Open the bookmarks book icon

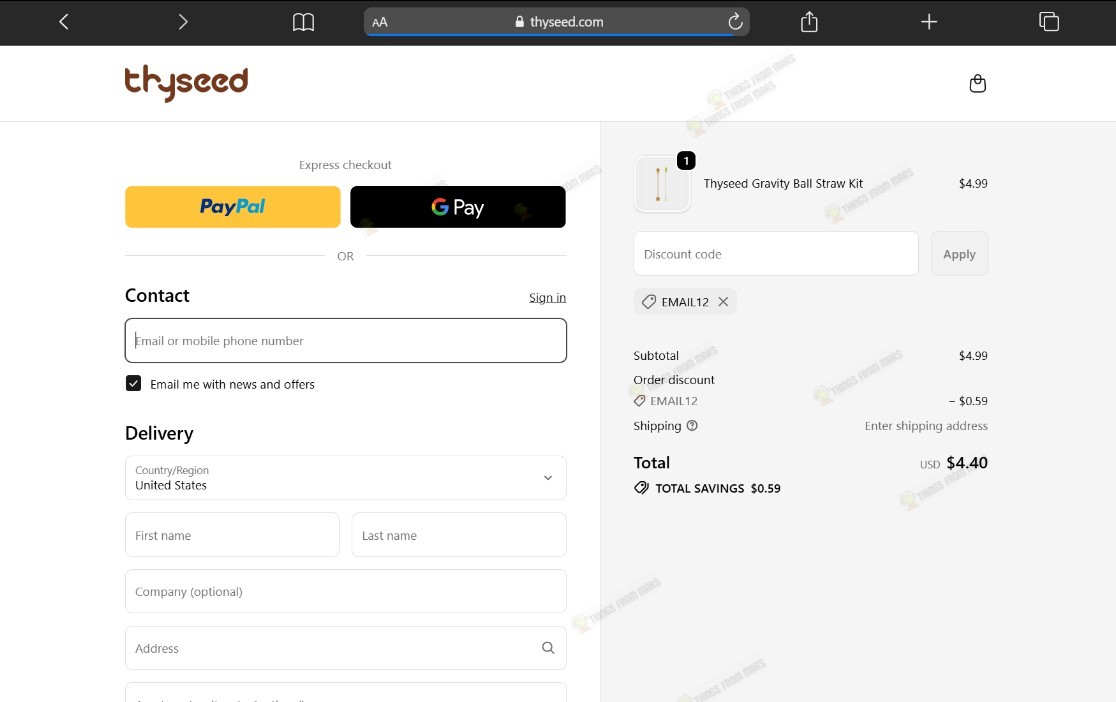coord(303,22)
